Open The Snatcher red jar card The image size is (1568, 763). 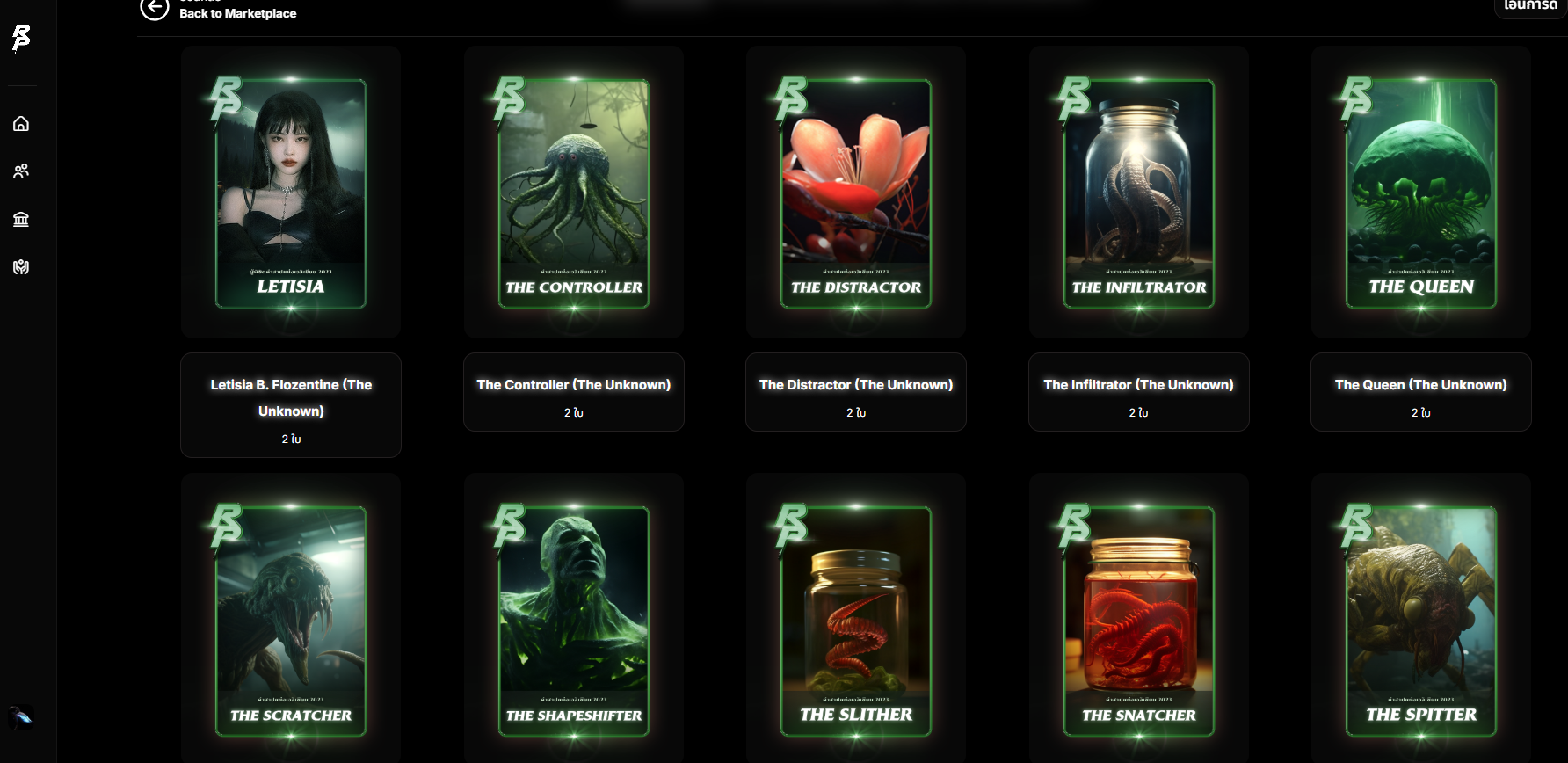pyautogui.click(x=1139, y=619)
